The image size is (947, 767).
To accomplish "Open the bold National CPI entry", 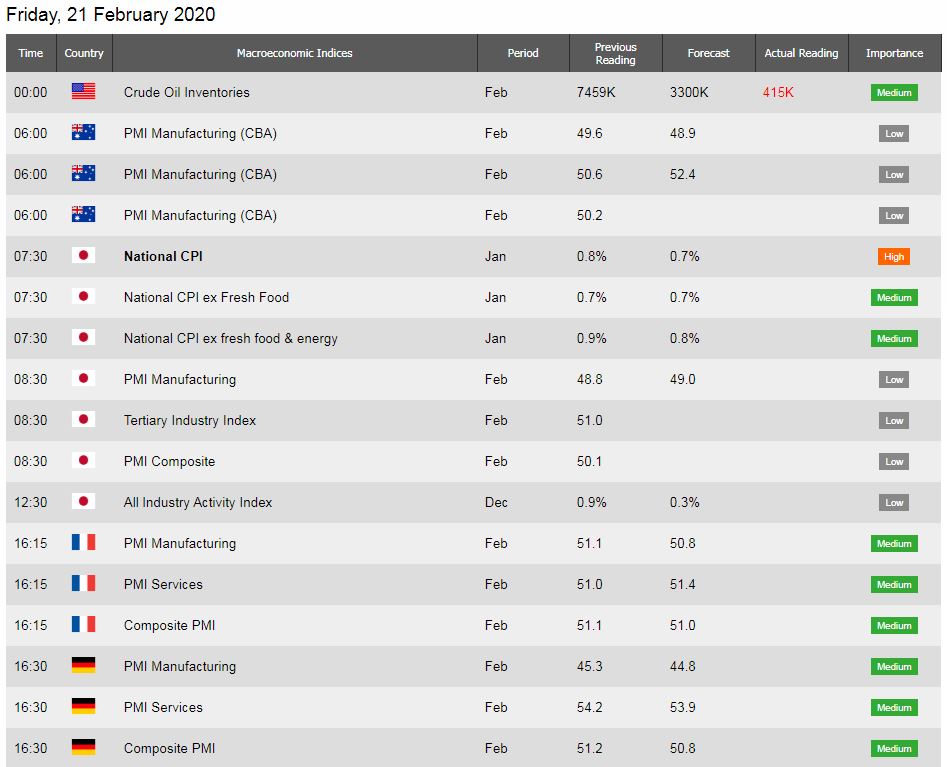I will (x=163, y=256).
